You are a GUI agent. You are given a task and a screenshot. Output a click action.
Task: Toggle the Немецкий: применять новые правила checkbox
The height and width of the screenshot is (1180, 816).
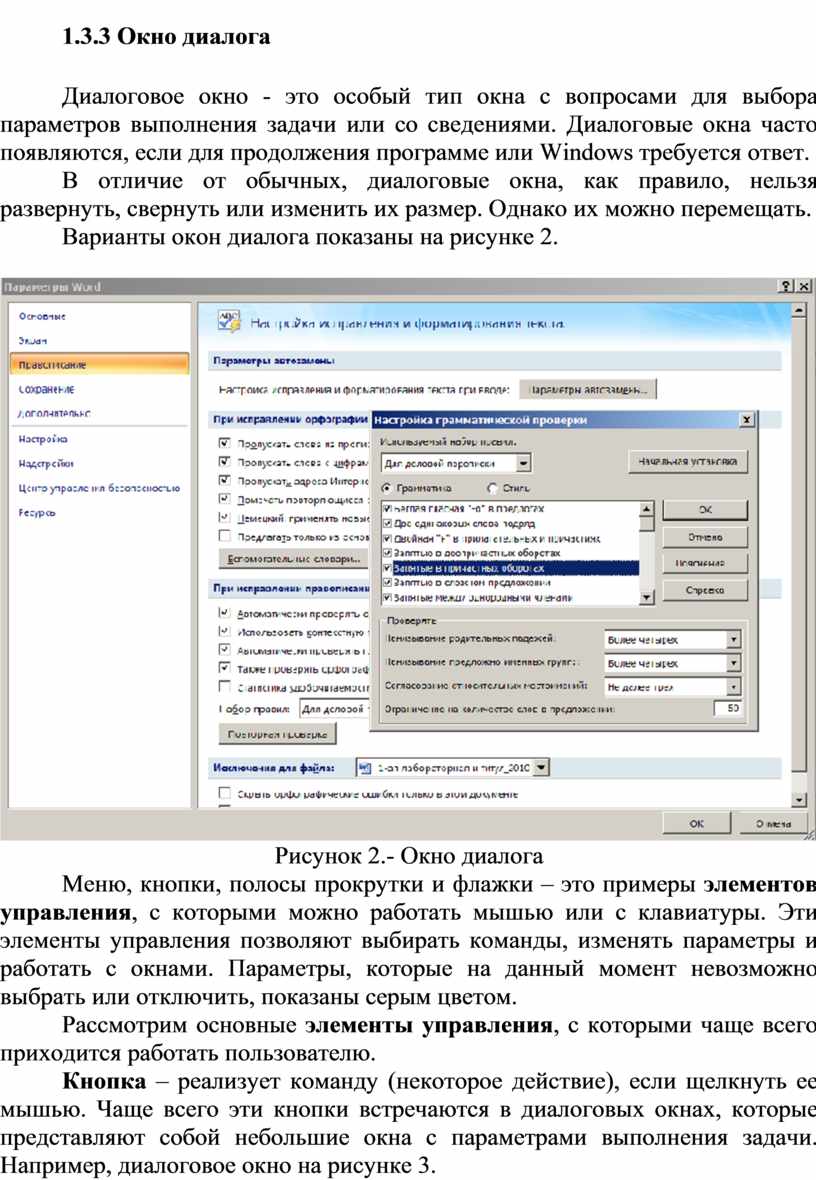click(224, 517)
